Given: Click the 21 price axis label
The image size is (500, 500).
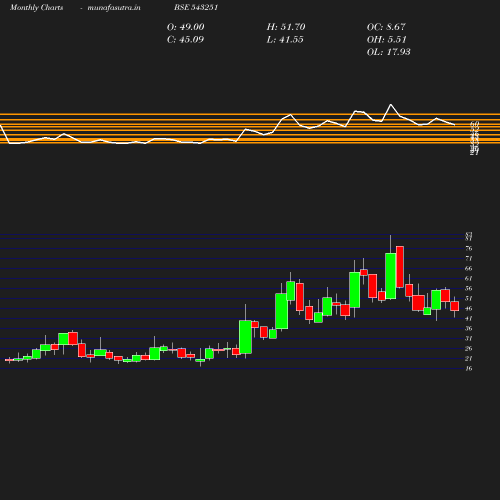Looking at the screenshot, I should 469,358.
